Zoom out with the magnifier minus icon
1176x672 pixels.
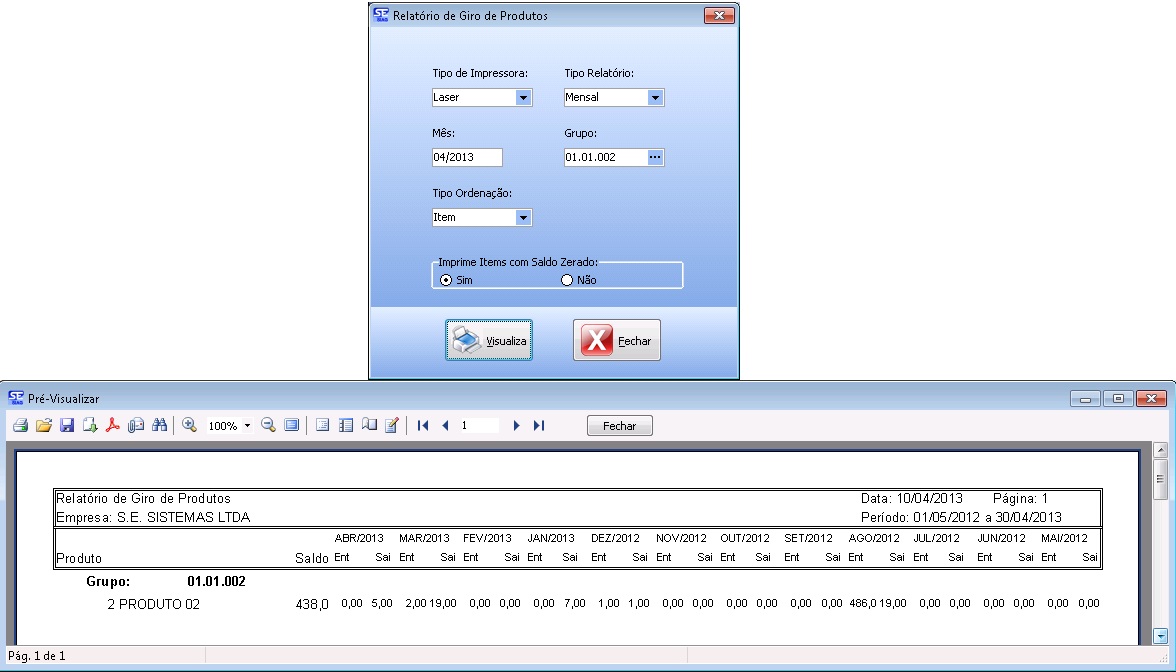pyautogui.click(x=268, y=426)
